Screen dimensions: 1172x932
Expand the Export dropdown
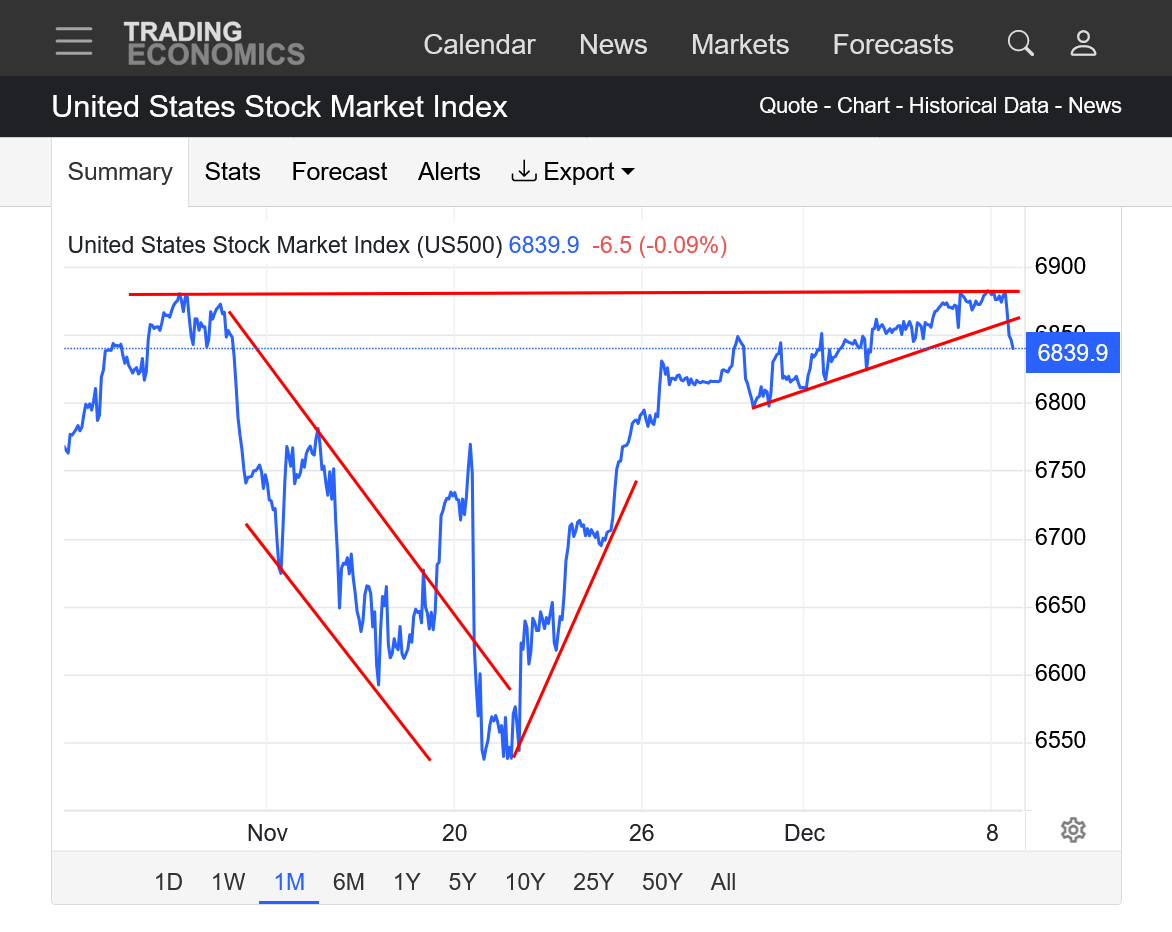tap(573, 172)
